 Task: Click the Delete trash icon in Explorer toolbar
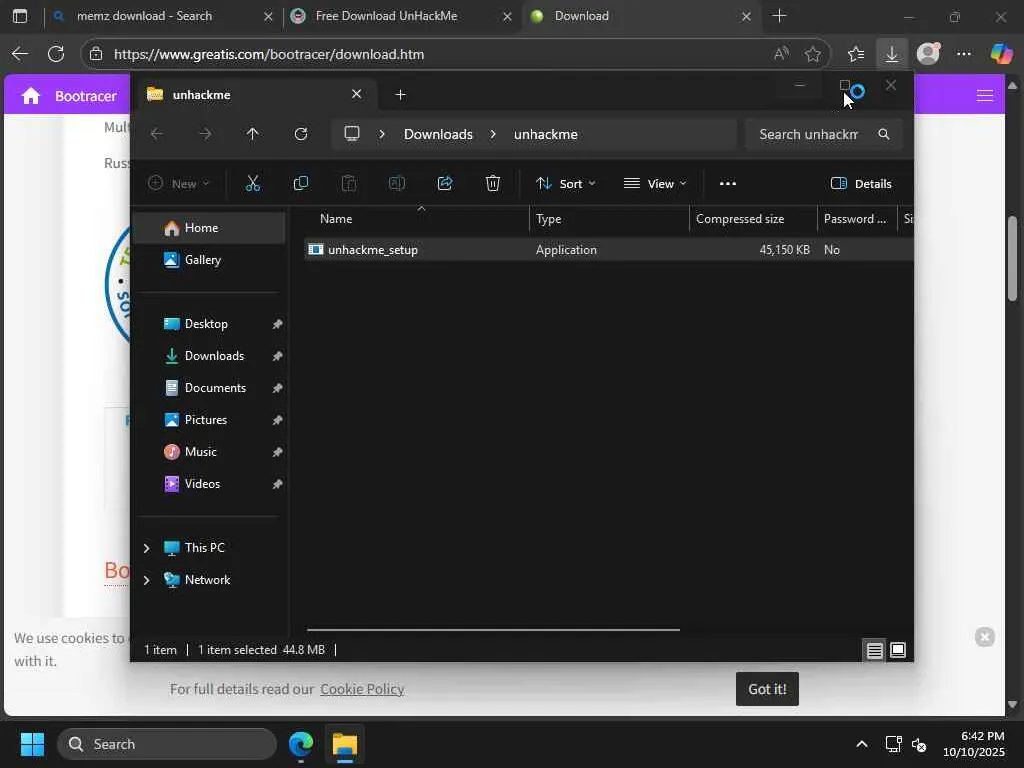[x=493, y=184]
